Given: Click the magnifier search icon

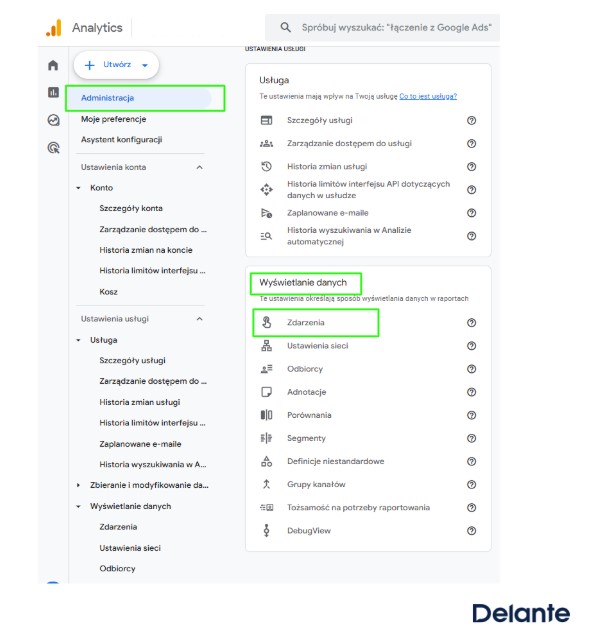Looking at the screenshot, I should 286,28.
